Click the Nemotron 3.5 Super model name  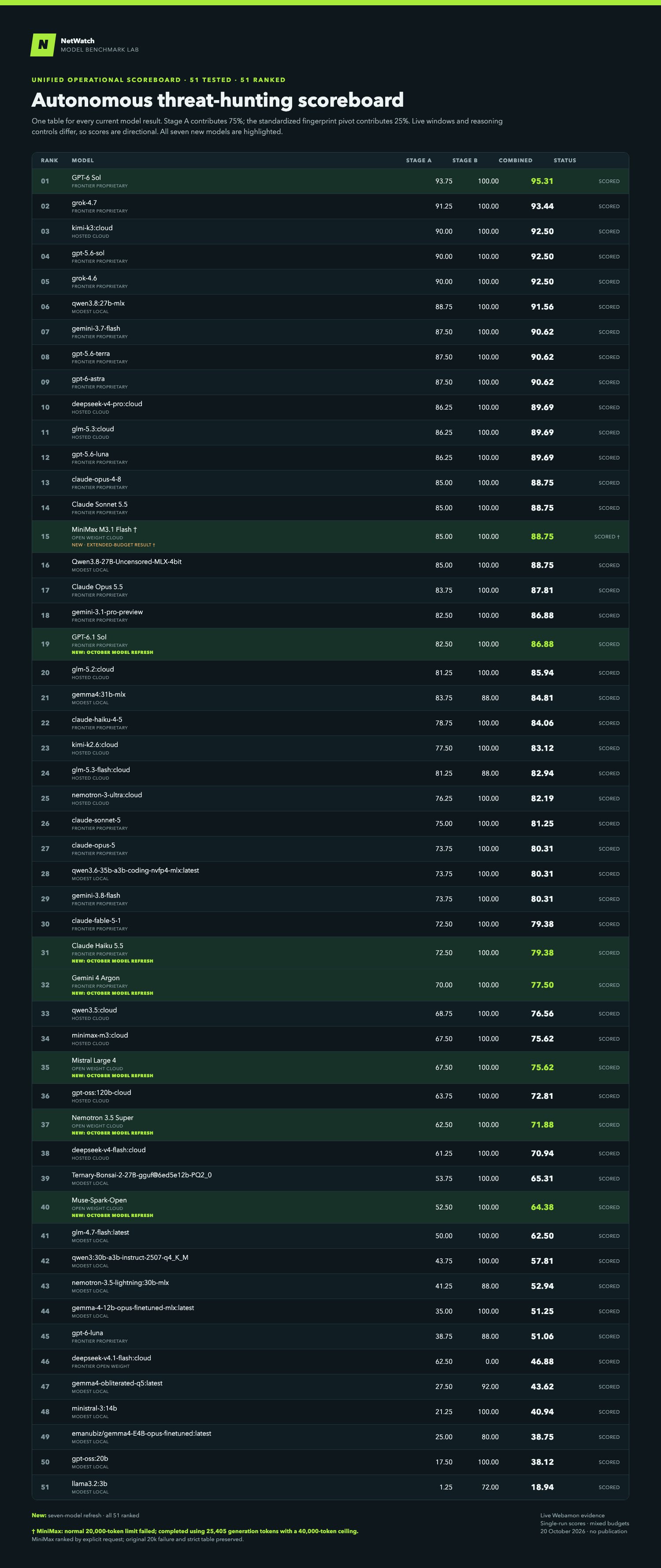pos(102,1117)
